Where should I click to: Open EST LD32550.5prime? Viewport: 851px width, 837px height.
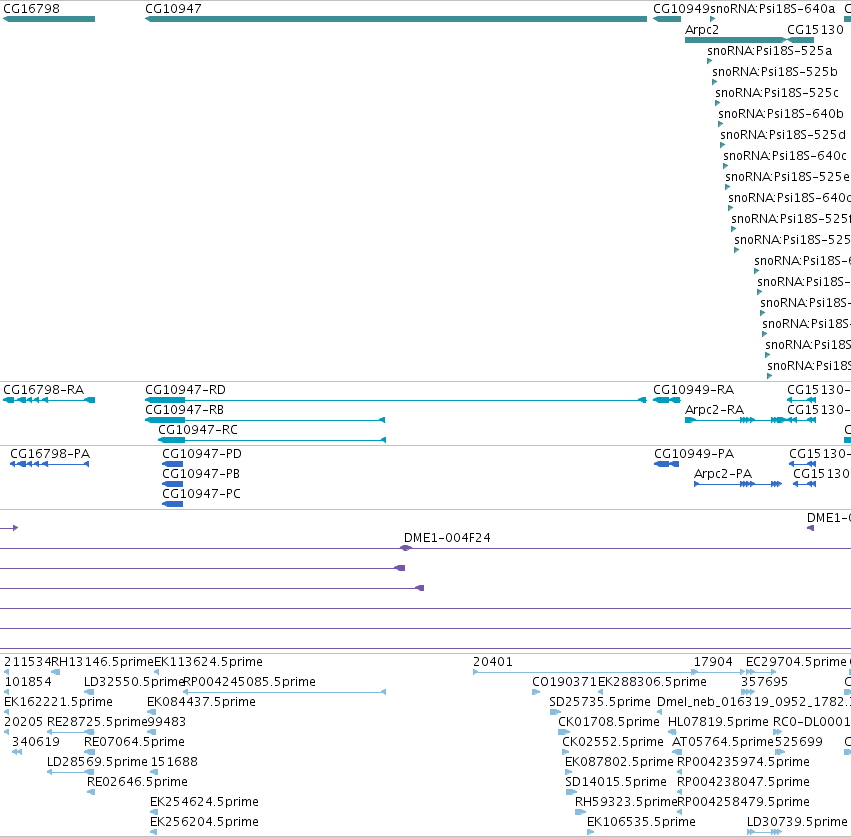pos(135,682)
